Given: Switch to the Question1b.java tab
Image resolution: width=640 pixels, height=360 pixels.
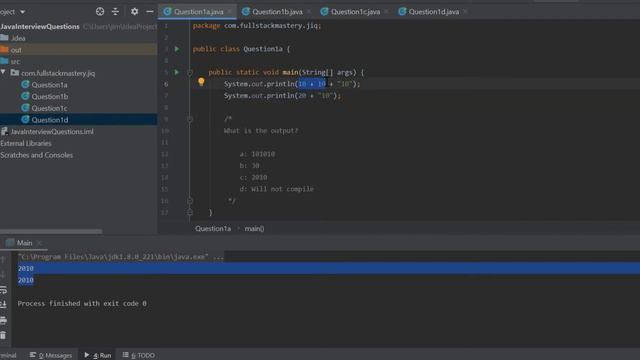Looking at the screenshot, I should 277,12.
